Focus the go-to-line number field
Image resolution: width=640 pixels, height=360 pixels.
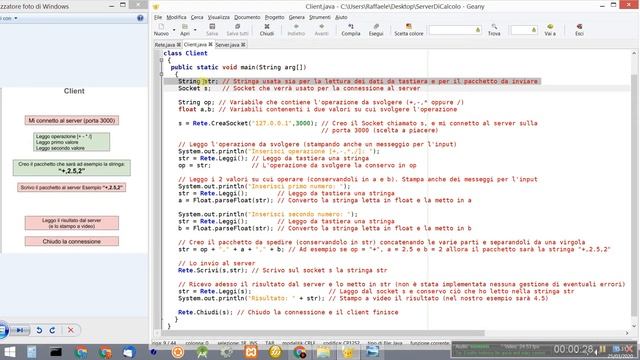[524, 30]
